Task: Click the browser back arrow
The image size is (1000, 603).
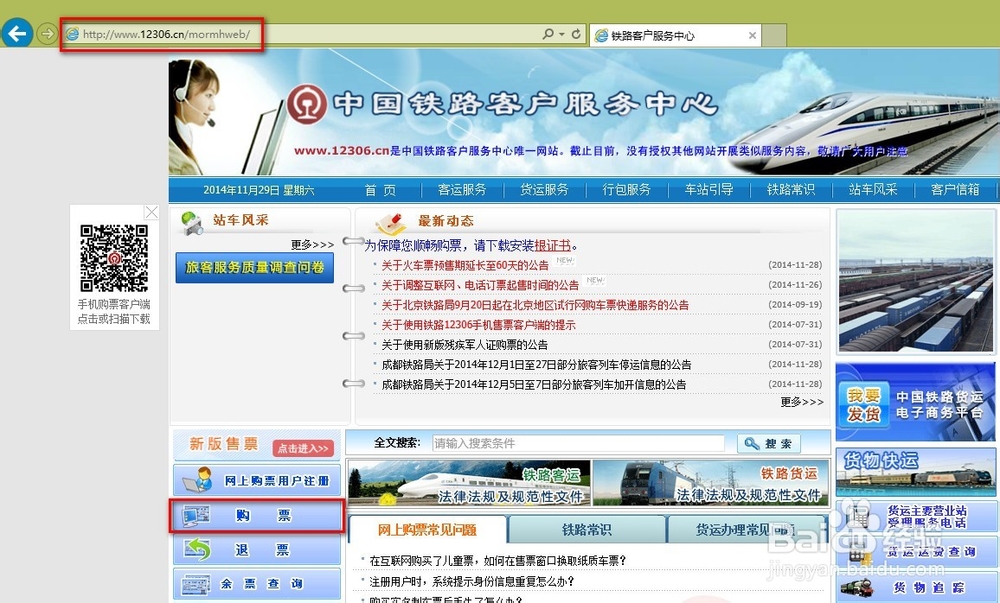Action: [16, 34]
